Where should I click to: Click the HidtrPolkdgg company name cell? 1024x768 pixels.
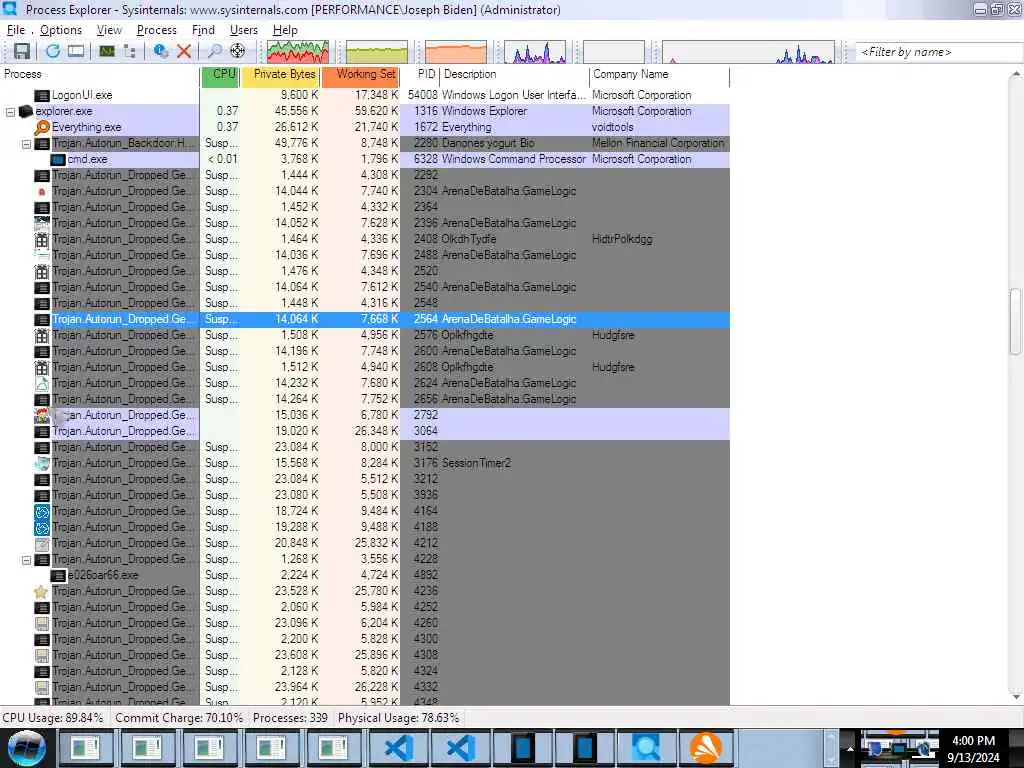click(x=622, y=239)
